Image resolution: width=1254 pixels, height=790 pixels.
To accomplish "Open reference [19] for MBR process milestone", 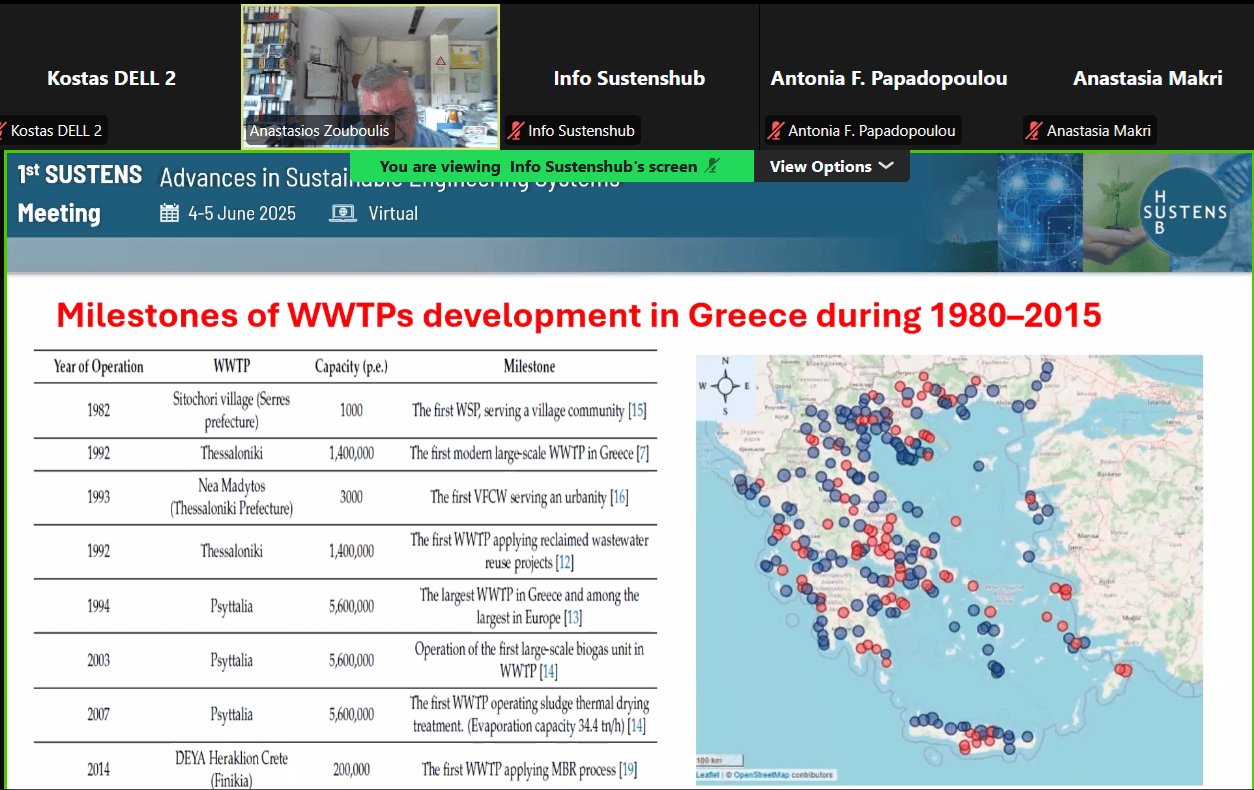I will [627, 770].
